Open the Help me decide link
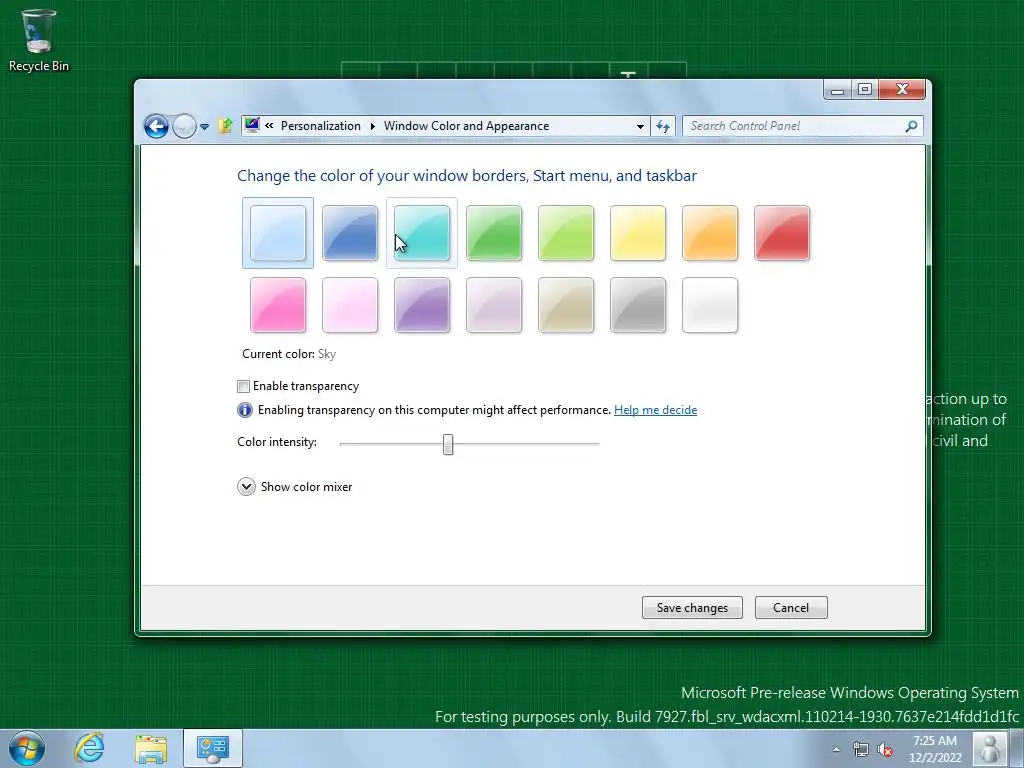1024x768 pixels. coord(655,410)
